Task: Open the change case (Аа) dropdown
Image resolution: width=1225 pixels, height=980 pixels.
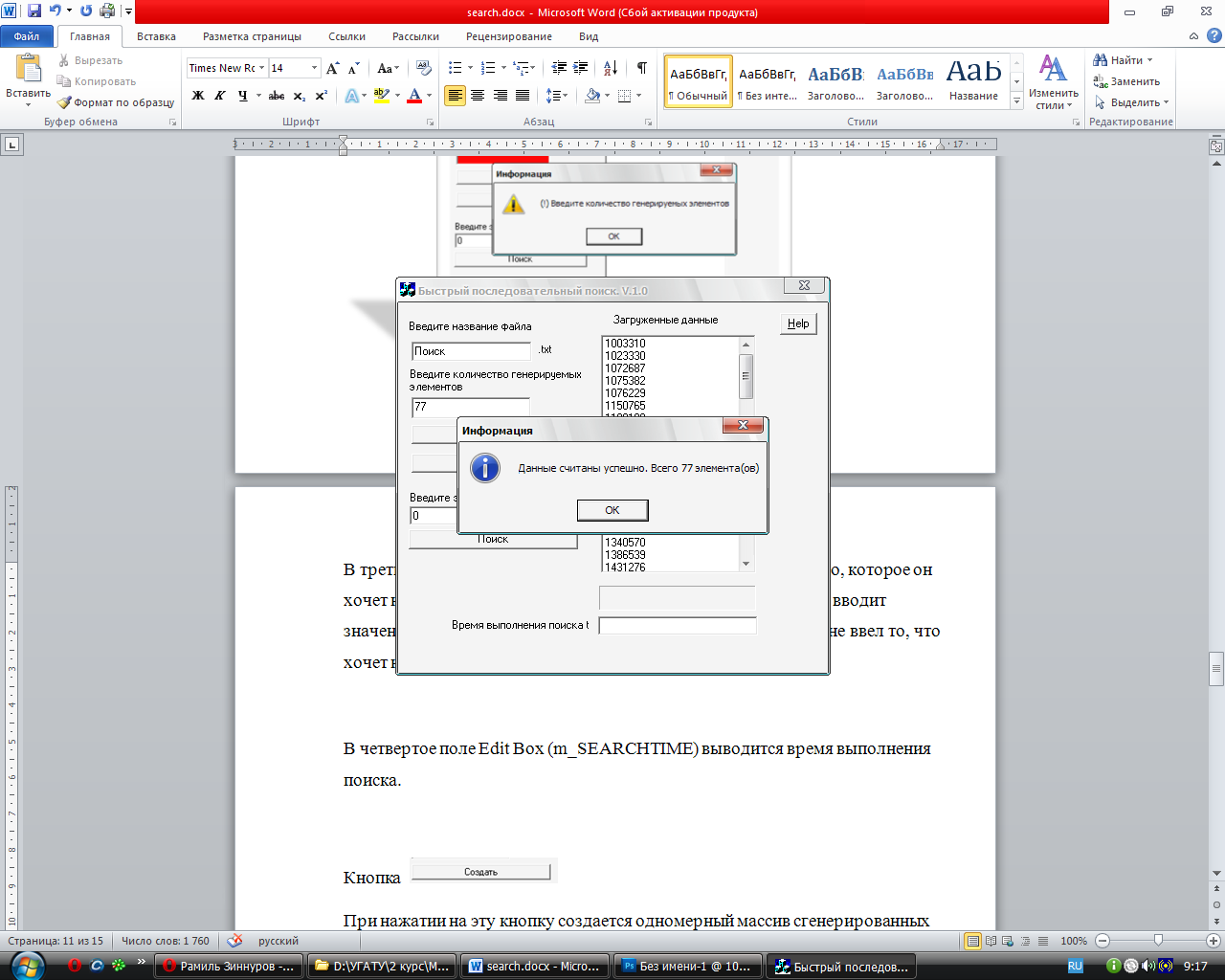Action: pos(388,68)
